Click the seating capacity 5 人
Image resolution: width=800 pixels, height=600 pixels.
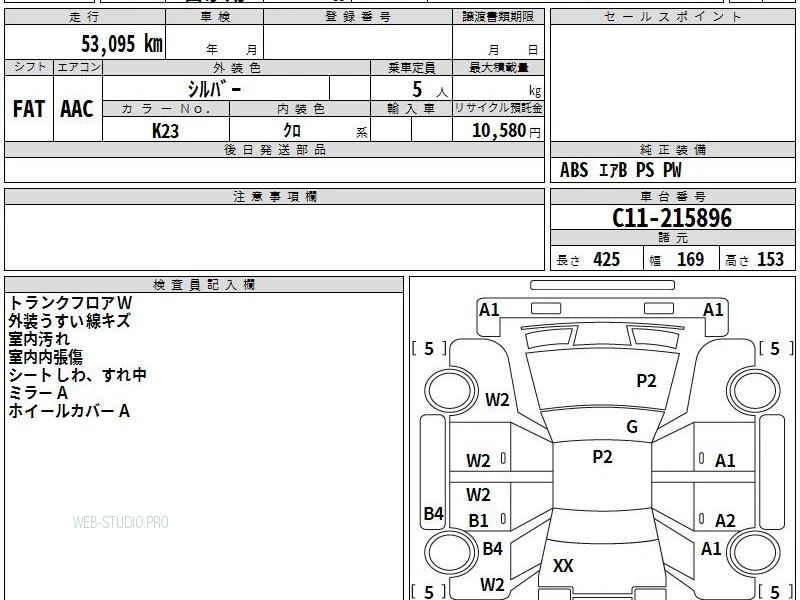pyautogui.click(x=429, y=90)
